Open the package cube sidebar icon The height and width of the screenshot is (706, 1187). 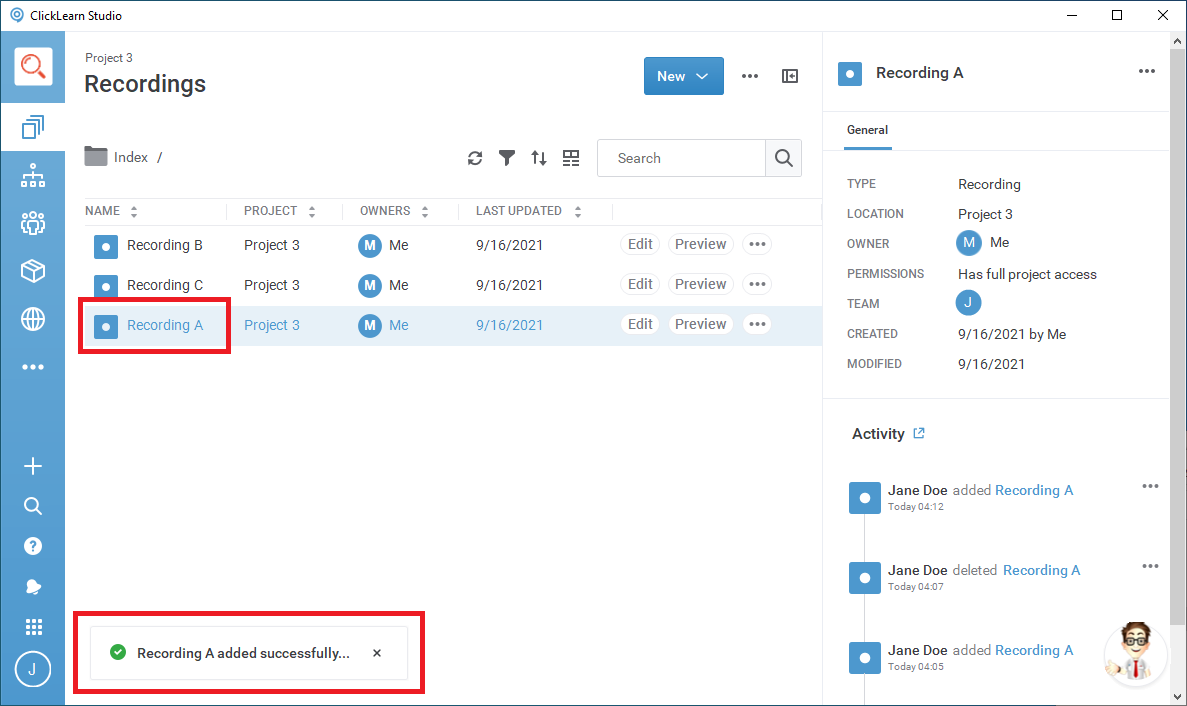[x=33, y=271]
